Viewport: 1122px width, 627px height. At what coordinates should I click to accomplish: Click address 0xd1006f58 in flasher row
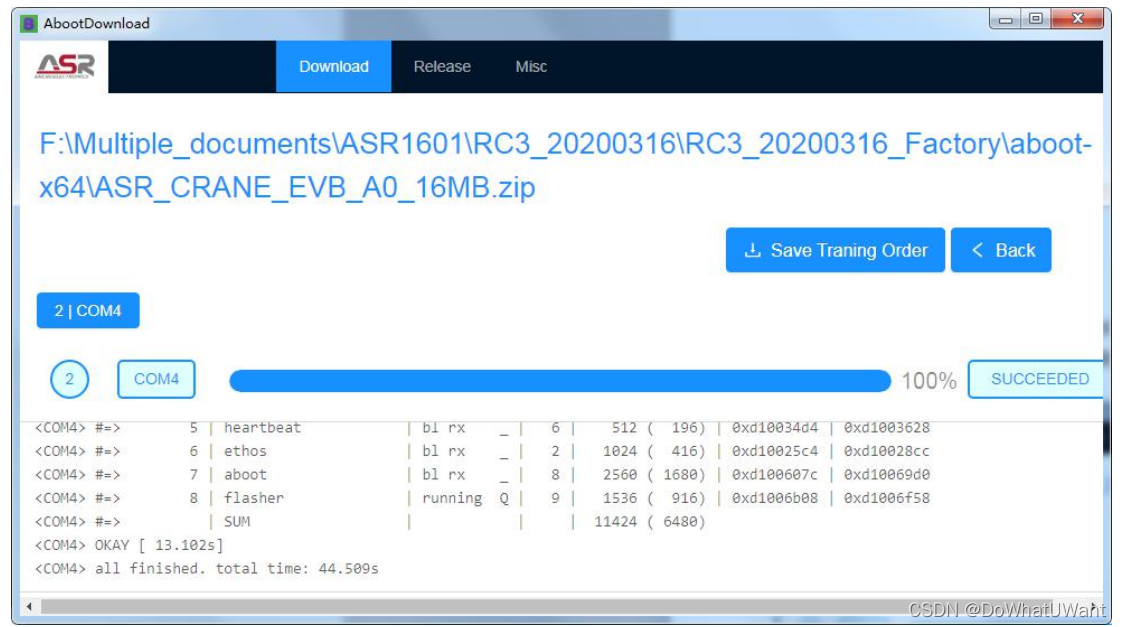click(x=887, y=498)
